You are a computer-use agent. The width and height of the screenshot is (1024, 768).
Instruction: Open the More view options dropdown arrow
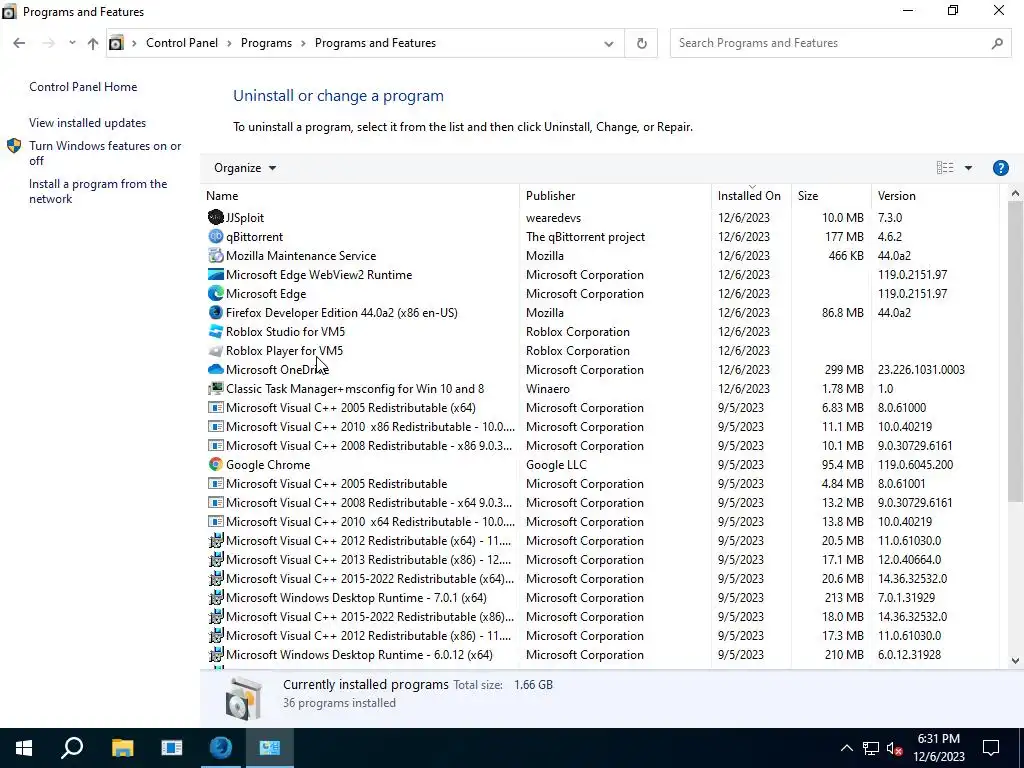coord(968,168)
